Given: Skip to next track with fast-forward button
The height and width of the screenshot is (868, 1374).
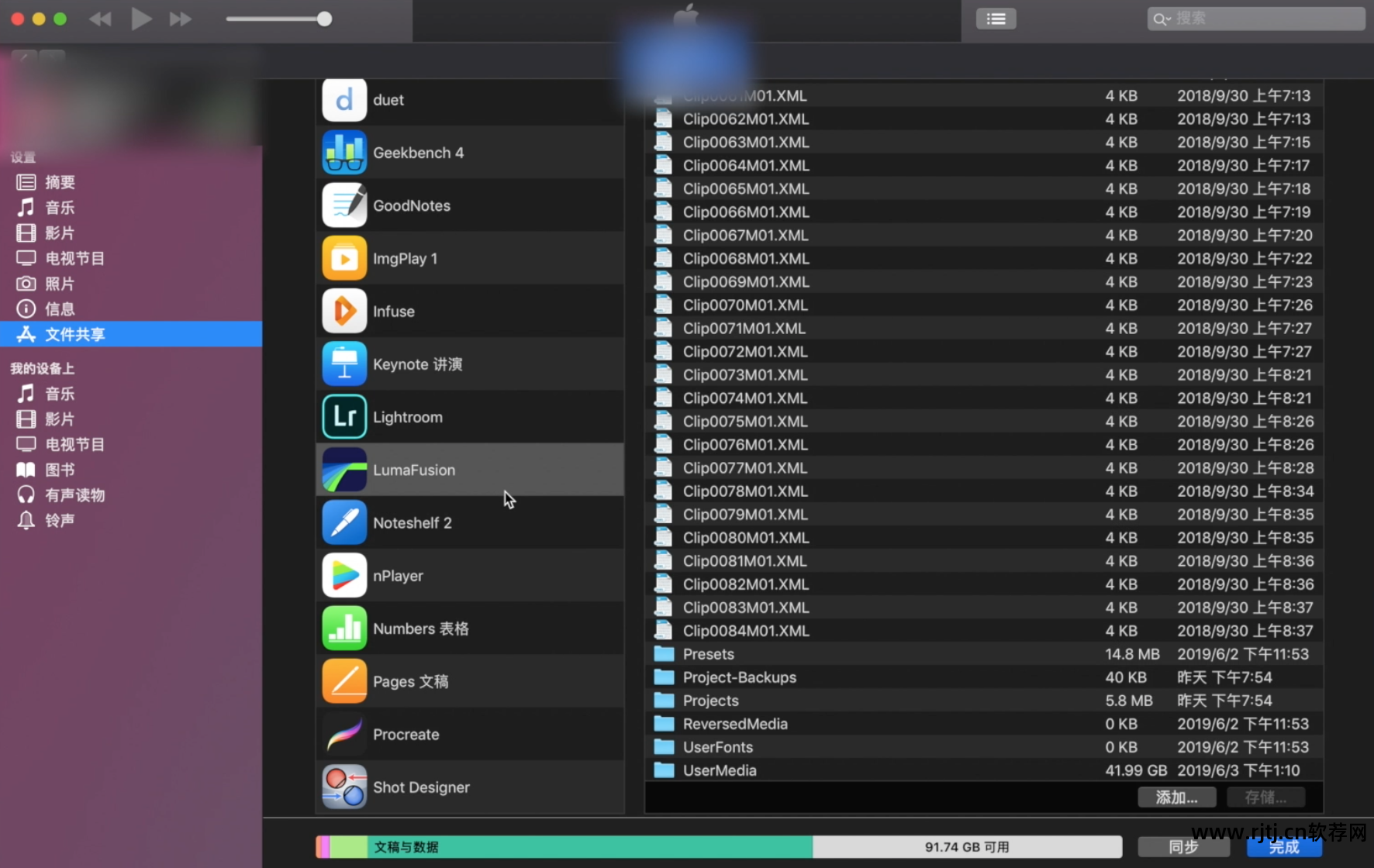Looking at the screenshot, I should tap(180, 19).
